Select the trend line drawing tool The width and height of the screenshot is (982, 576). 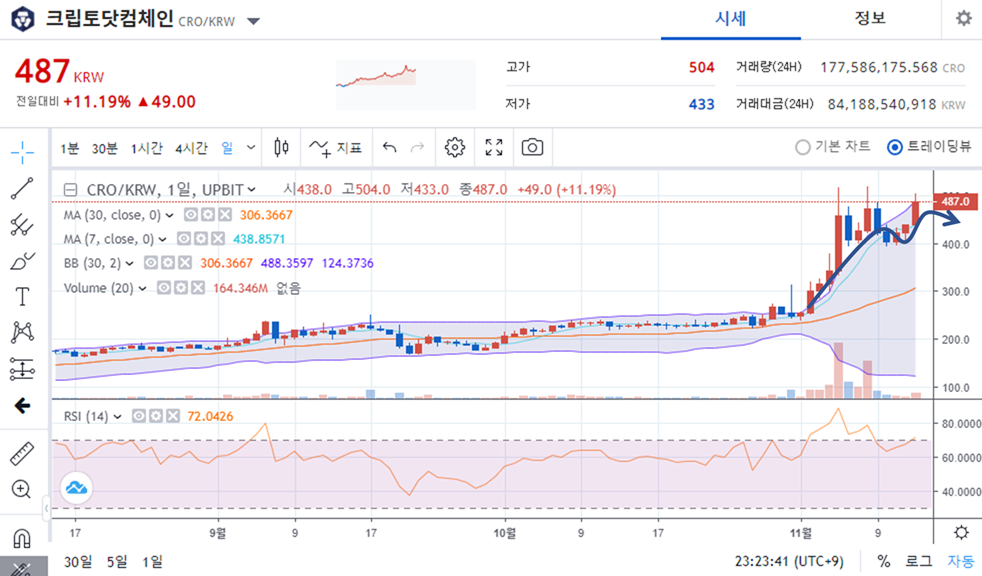point(23,188)
